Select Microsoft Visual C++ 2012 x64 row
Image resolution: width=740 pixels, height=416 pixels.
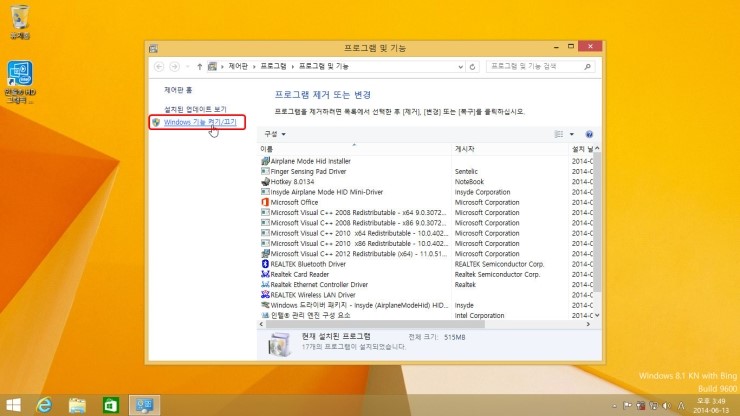click(x=425, y=254)
